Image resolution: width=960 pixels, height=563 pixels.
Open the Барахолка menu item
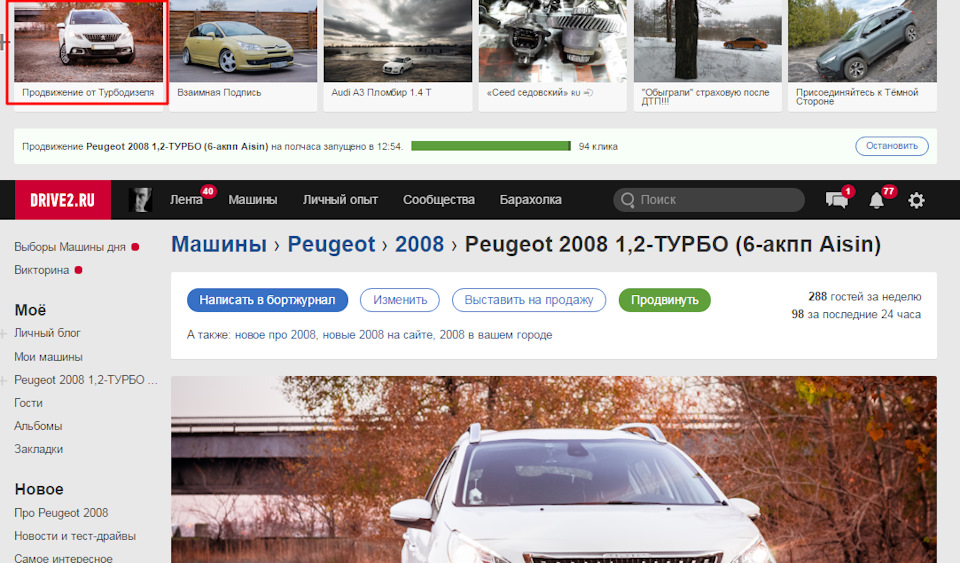(x=530, y=199)
